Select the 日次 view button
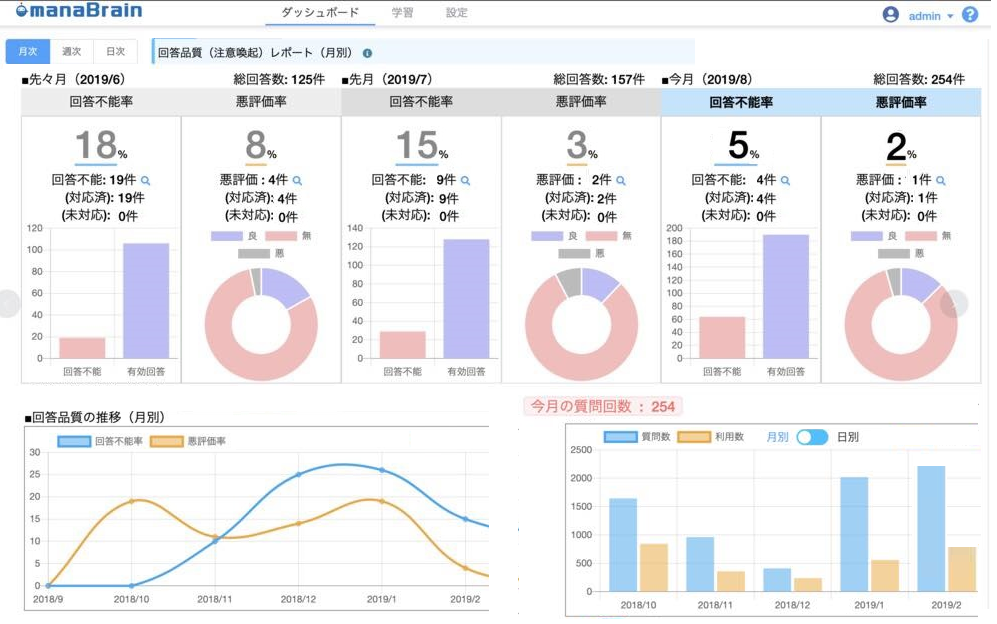This screenshot has width=997, height=624. [x=115, y=50]
